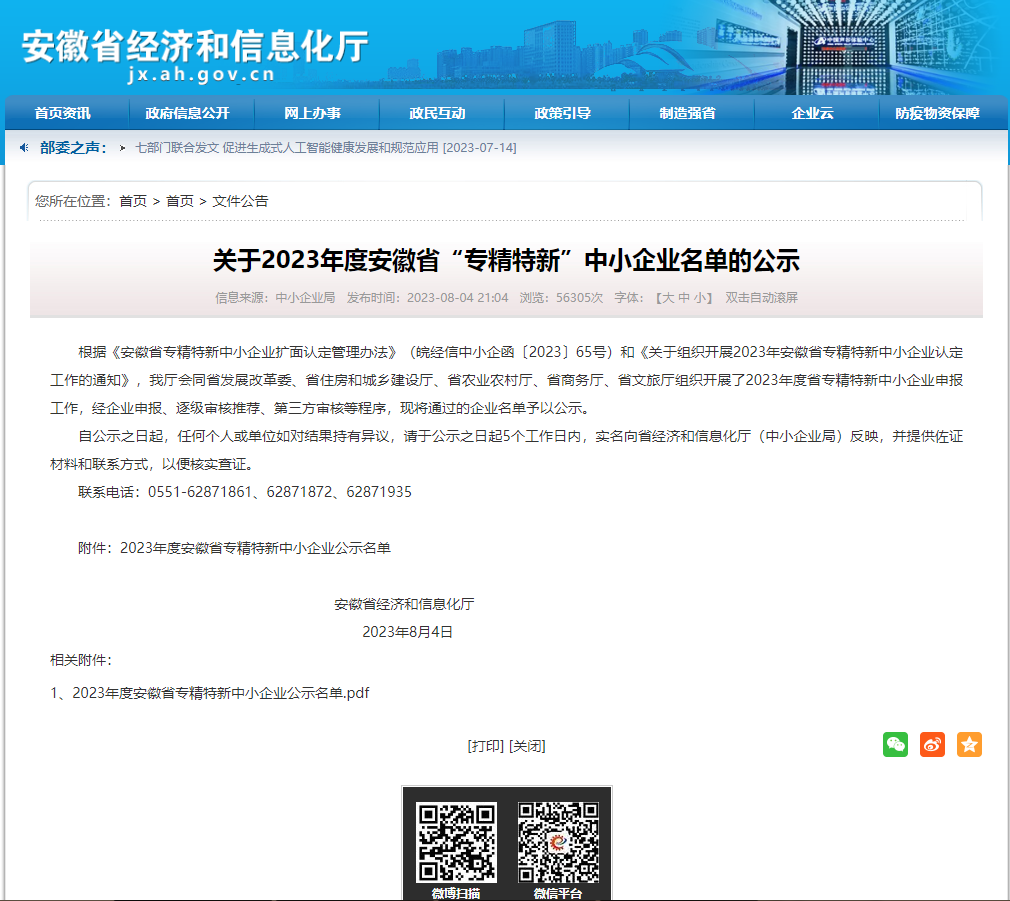Click the 关闭 close link

pyautogui.click(x=527, y=746)
